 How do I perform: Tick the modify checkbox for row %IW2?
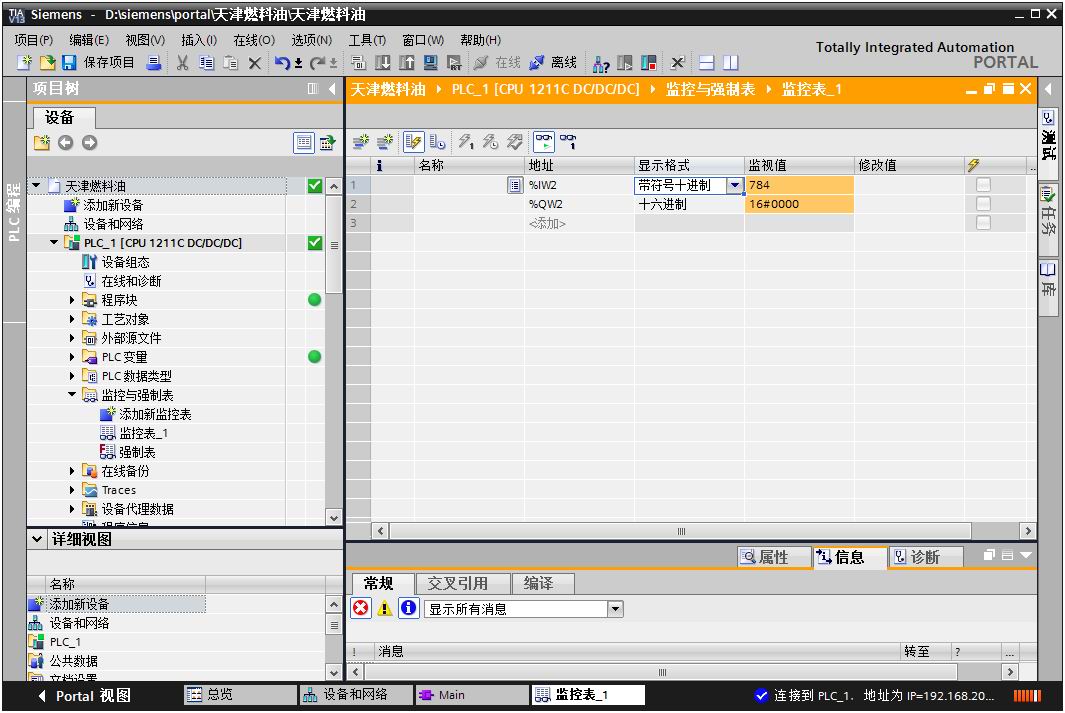983,185
